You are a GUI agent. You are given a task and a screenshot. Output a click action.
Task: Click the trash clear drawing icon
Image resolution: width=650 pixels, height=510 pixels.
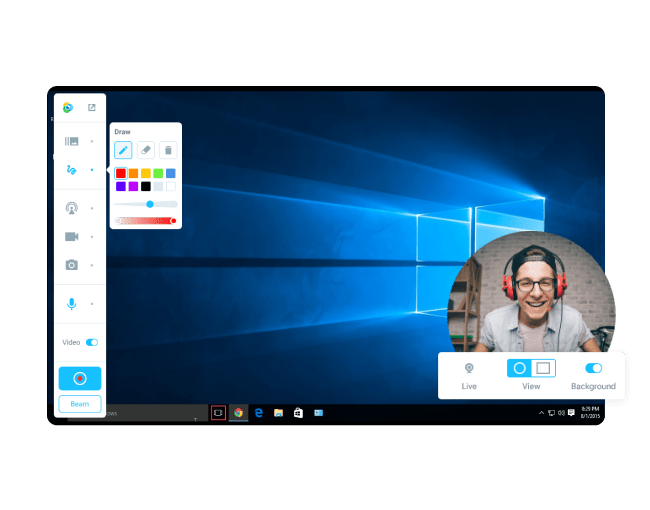[x=168, y=150]
